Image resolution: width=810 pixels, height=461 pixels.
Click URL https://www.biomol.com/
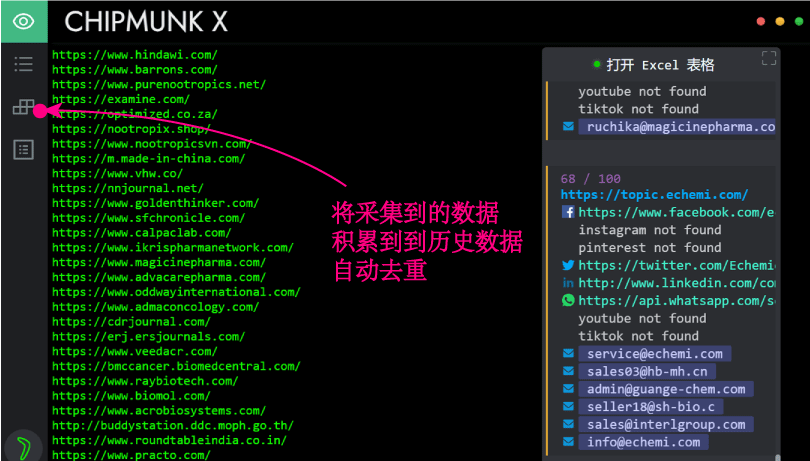pos(131,396)
